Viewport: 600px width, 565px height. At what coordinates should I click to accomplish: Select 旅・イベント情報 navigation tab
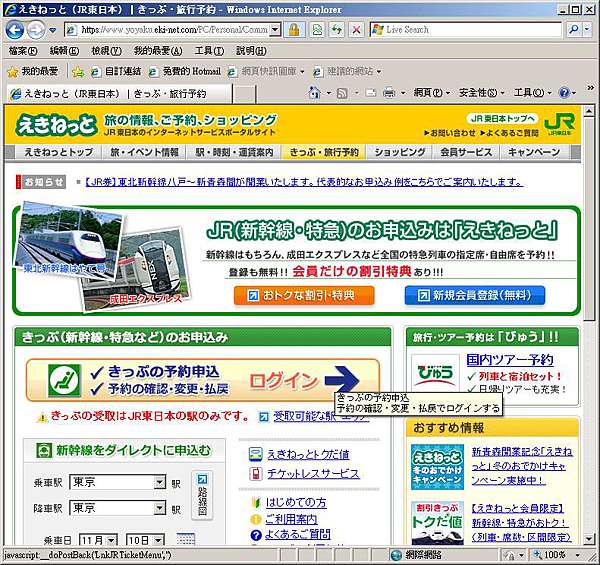point(144,152)
